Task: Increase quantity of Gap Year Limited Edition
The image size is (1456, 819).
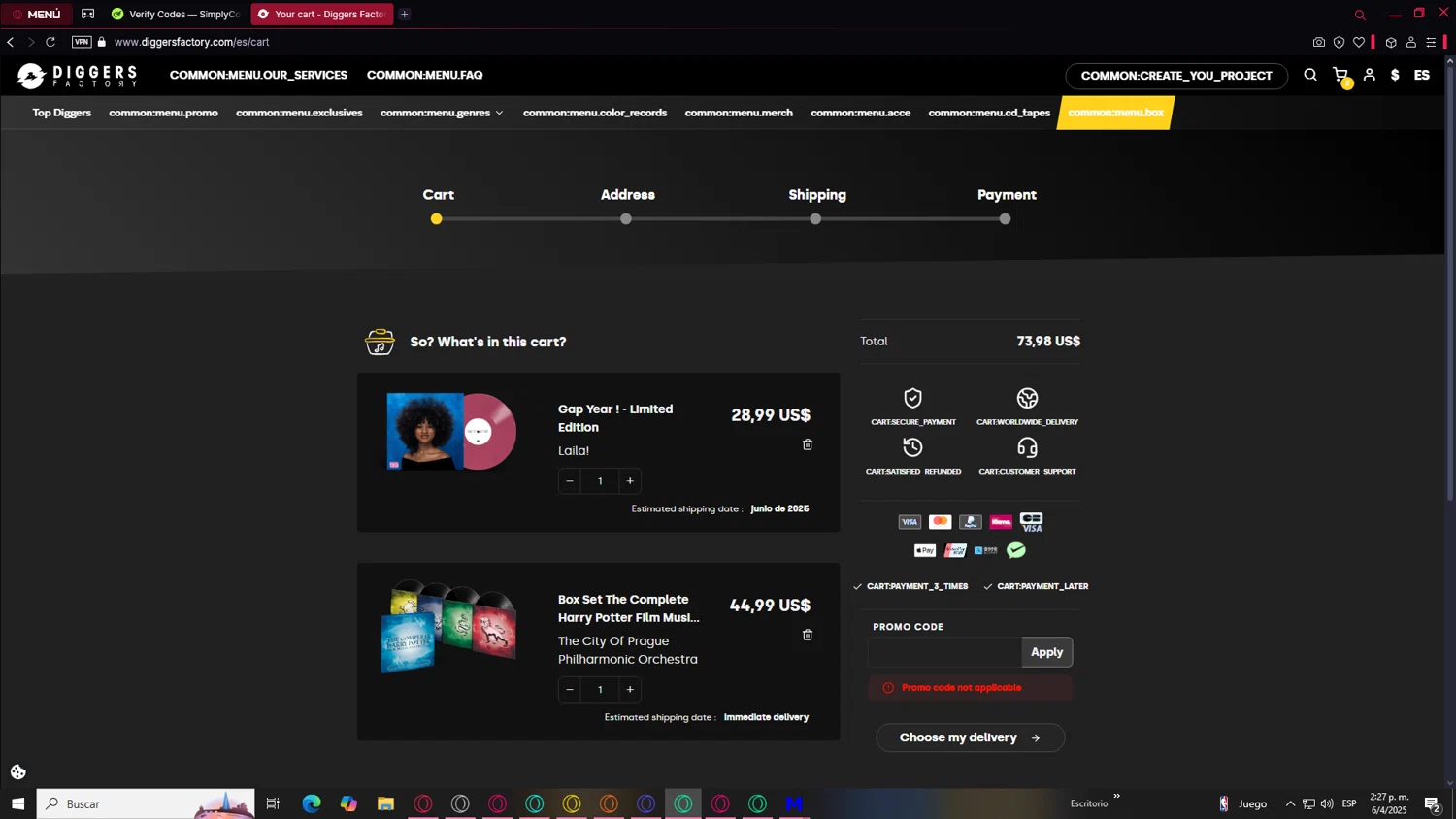Action: (x=630, y=481)
